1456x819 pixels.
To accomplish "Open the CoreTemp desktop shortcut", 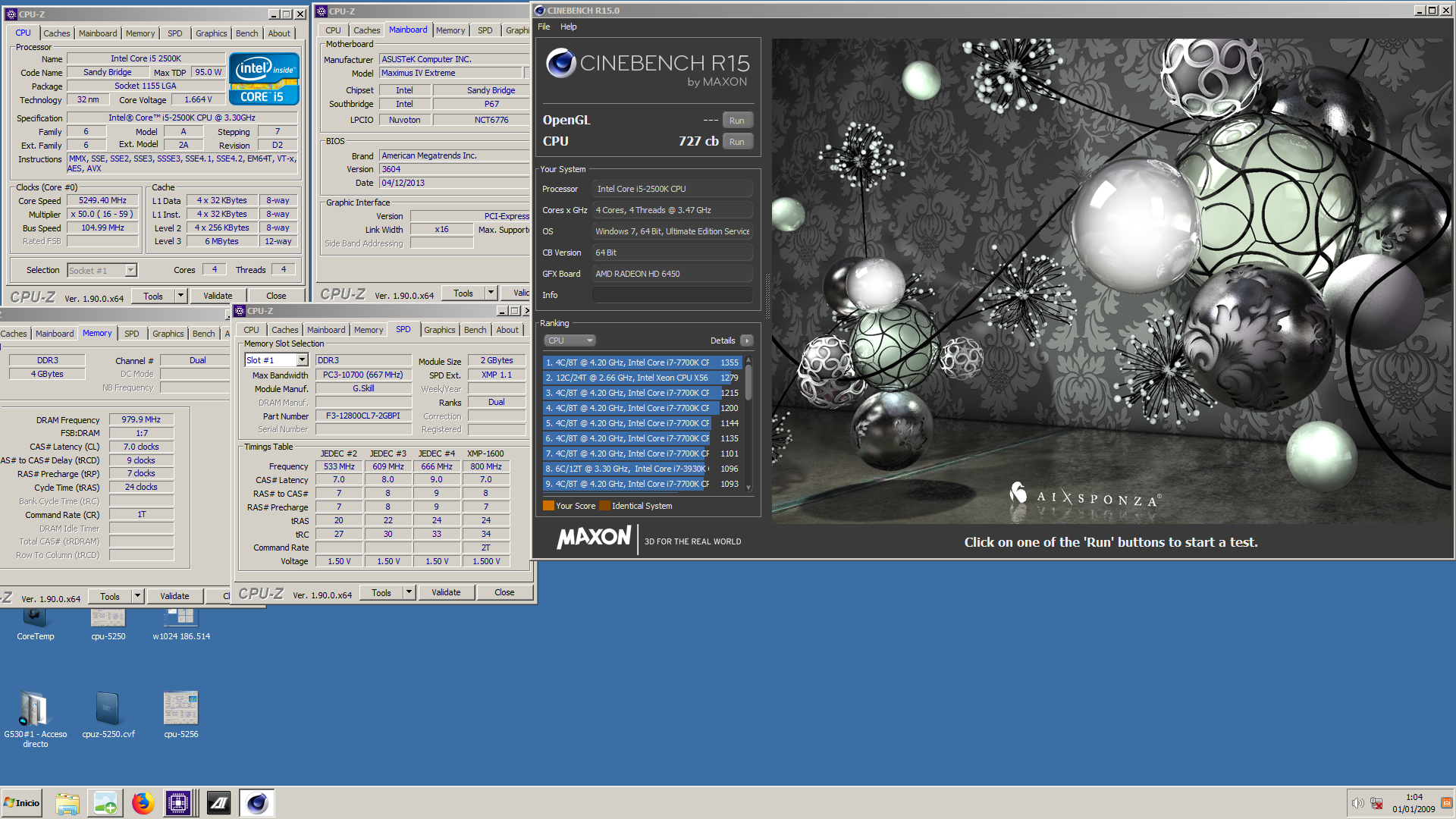I will click(36, 624).
